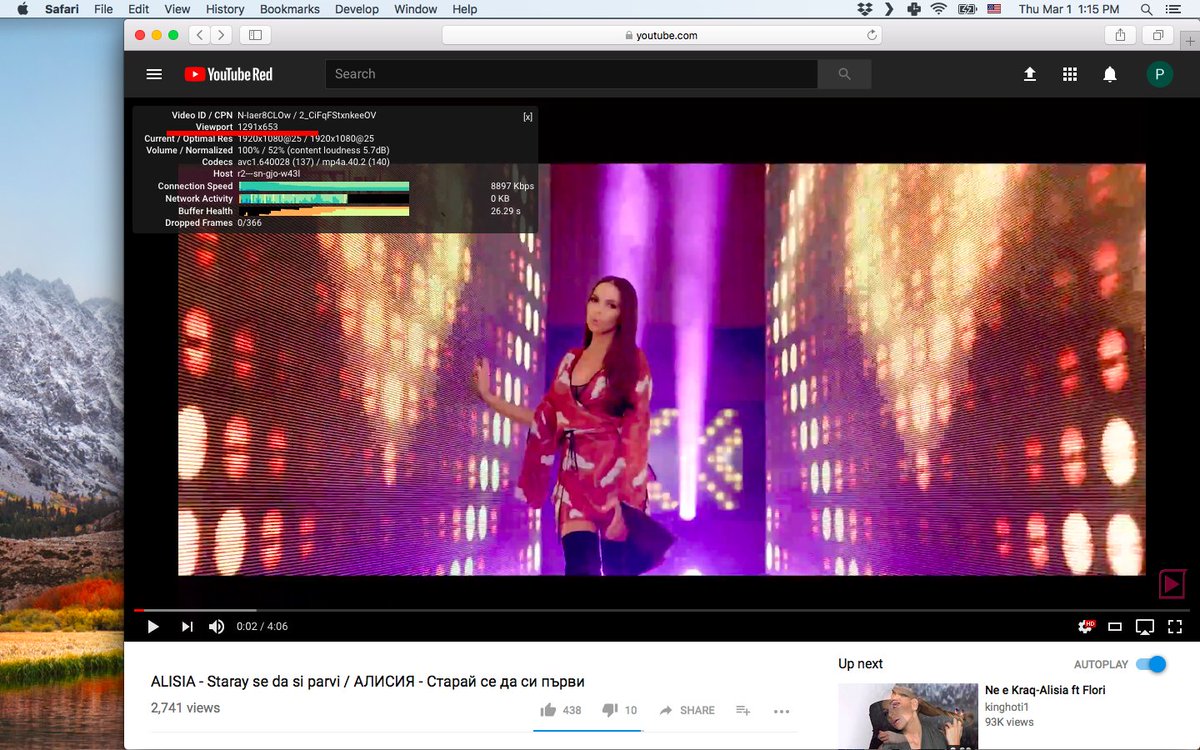Open the Safari menu
1200x750 pixels.
[62, 9]
